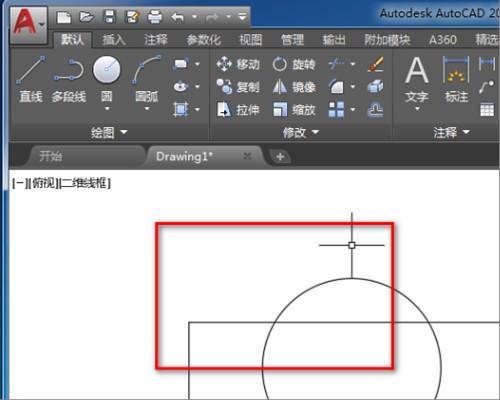The width and height of the screenshot is (500, 400).
Task: Select the 圆 circle tool
Action: pos(107,78)
